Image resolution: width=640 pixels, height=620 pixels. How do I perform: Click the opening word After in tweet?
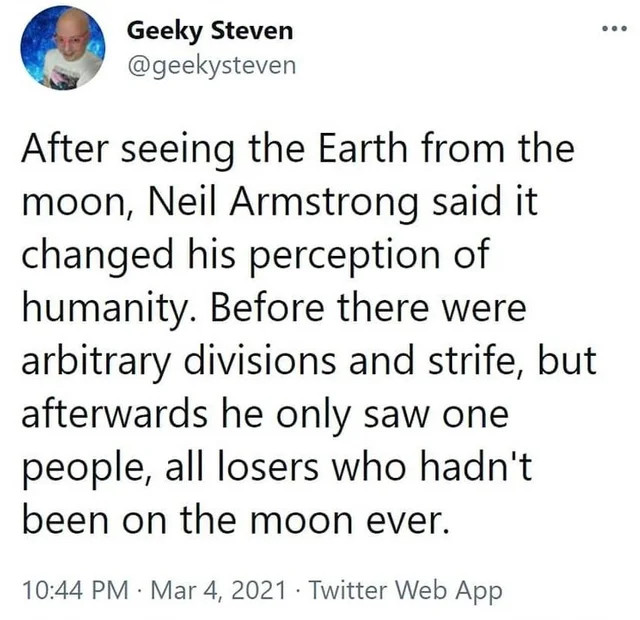tap(62, 151)
